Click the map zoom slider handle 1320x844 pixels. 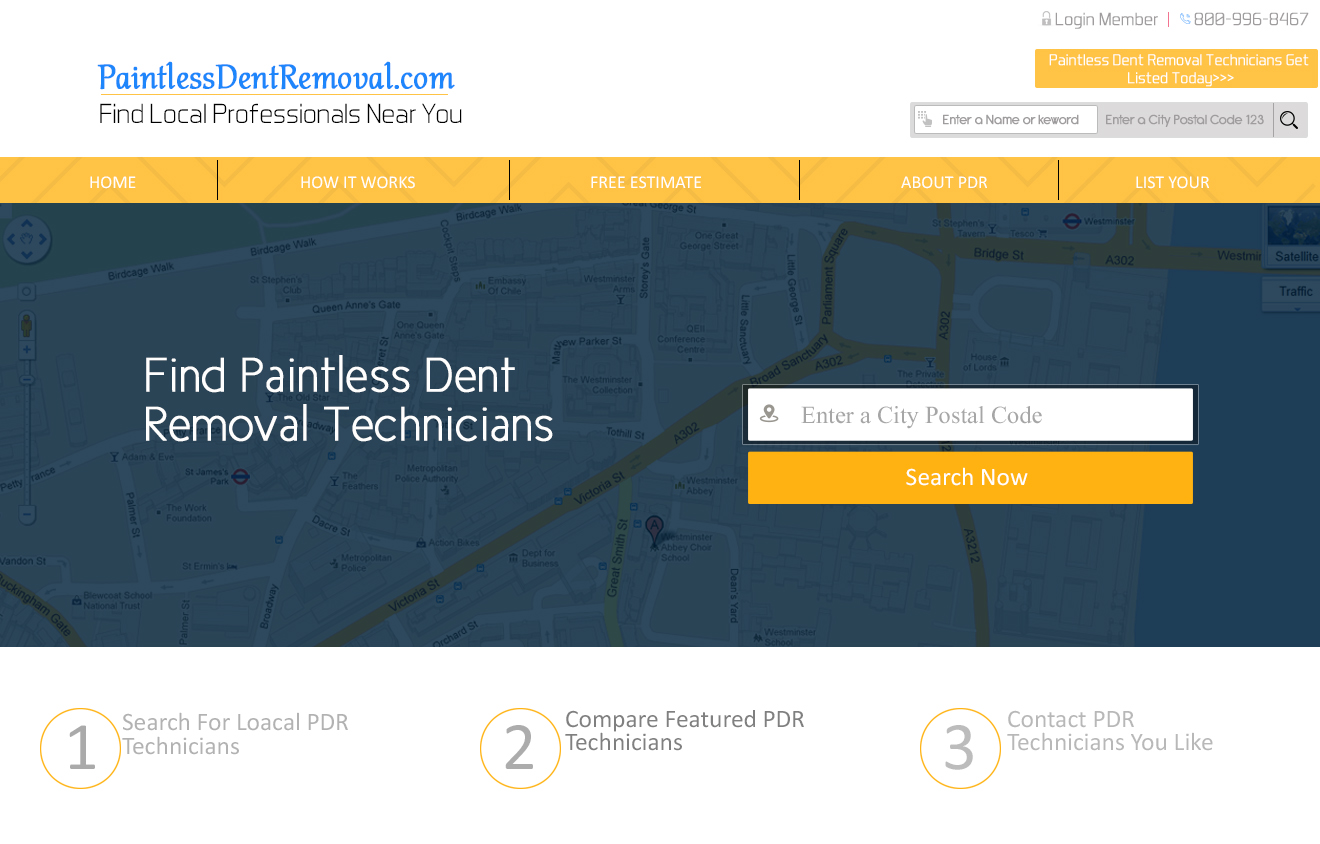point(27,380)
